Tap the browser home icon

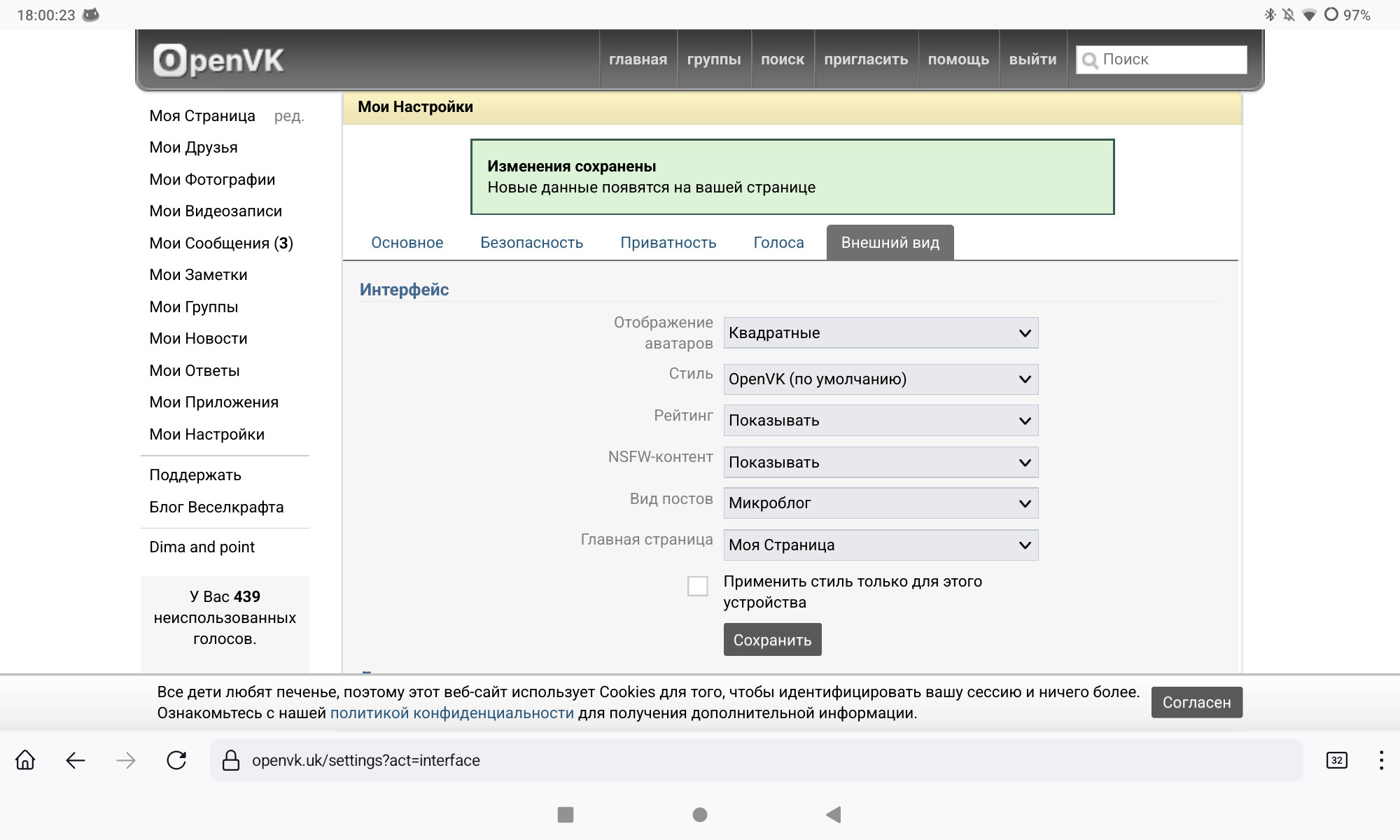point(25,760)
